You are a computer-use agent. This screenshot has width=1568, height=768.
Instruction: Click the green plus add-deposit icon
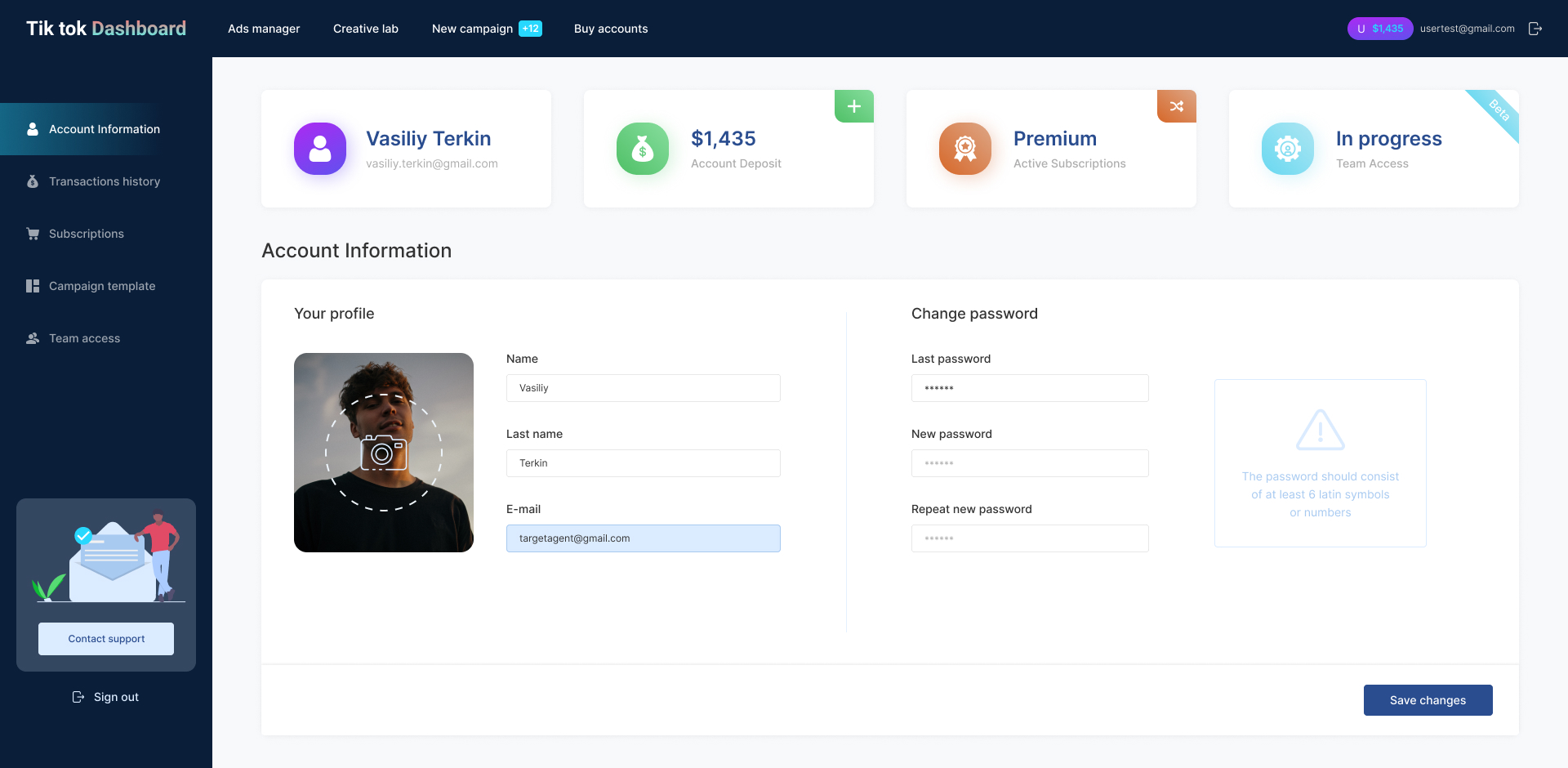tap(854, 106)
